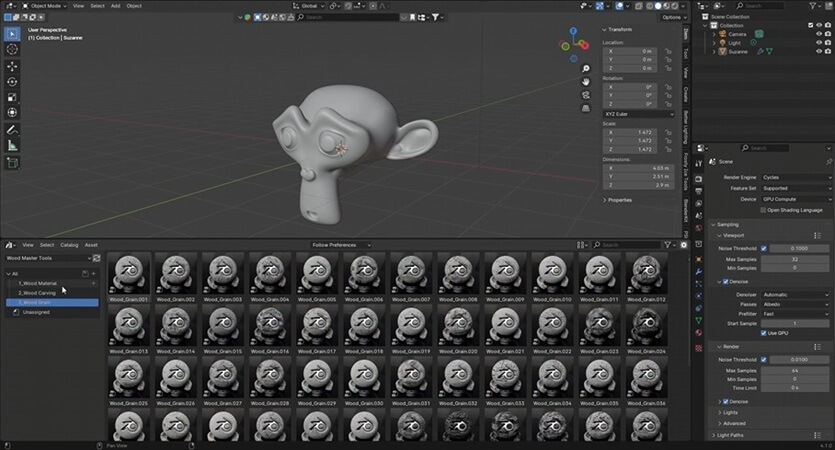Open the Output properties tab

[x=699, y=191]
